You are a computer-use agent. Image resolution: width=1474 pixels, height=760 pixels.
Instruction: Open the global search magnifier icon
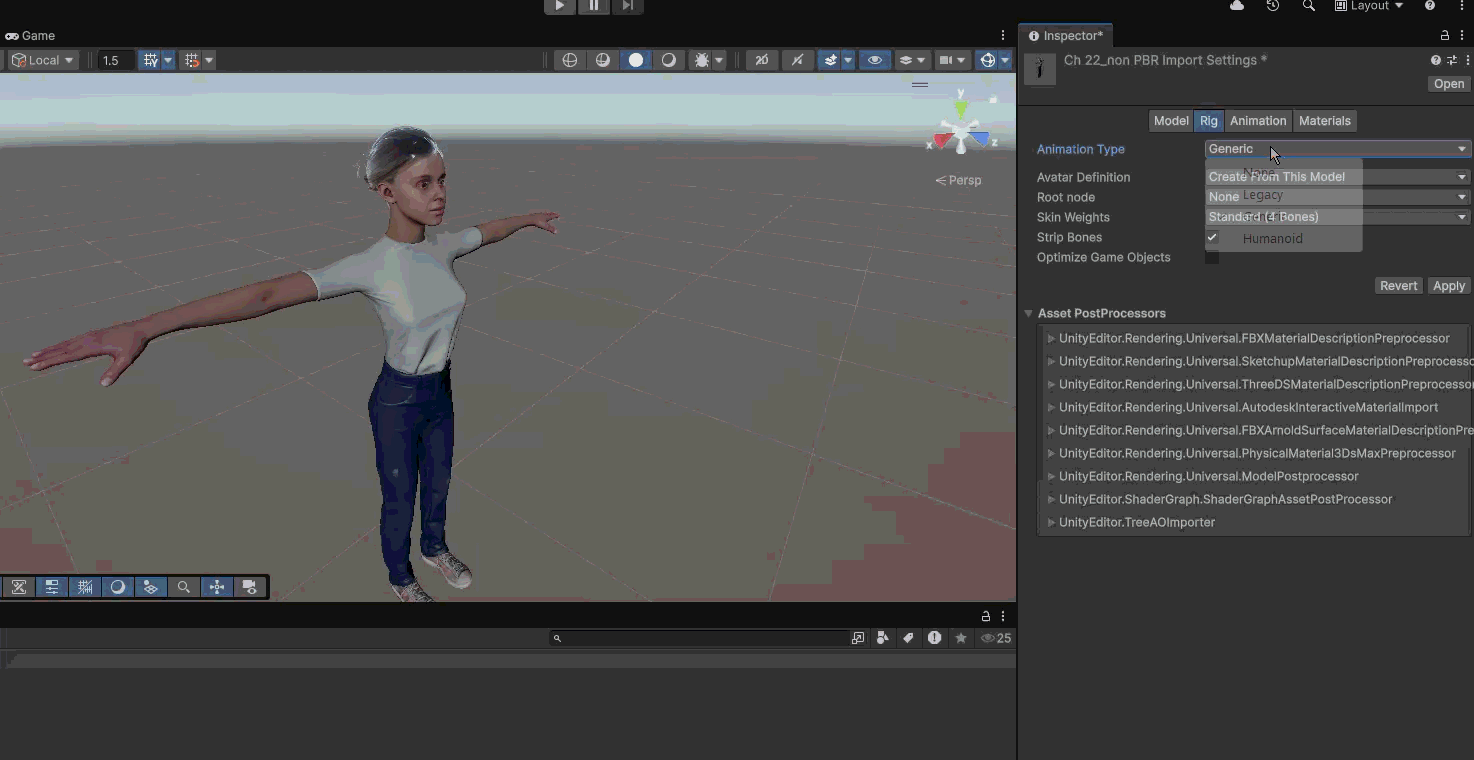[x=1308, y=6]
